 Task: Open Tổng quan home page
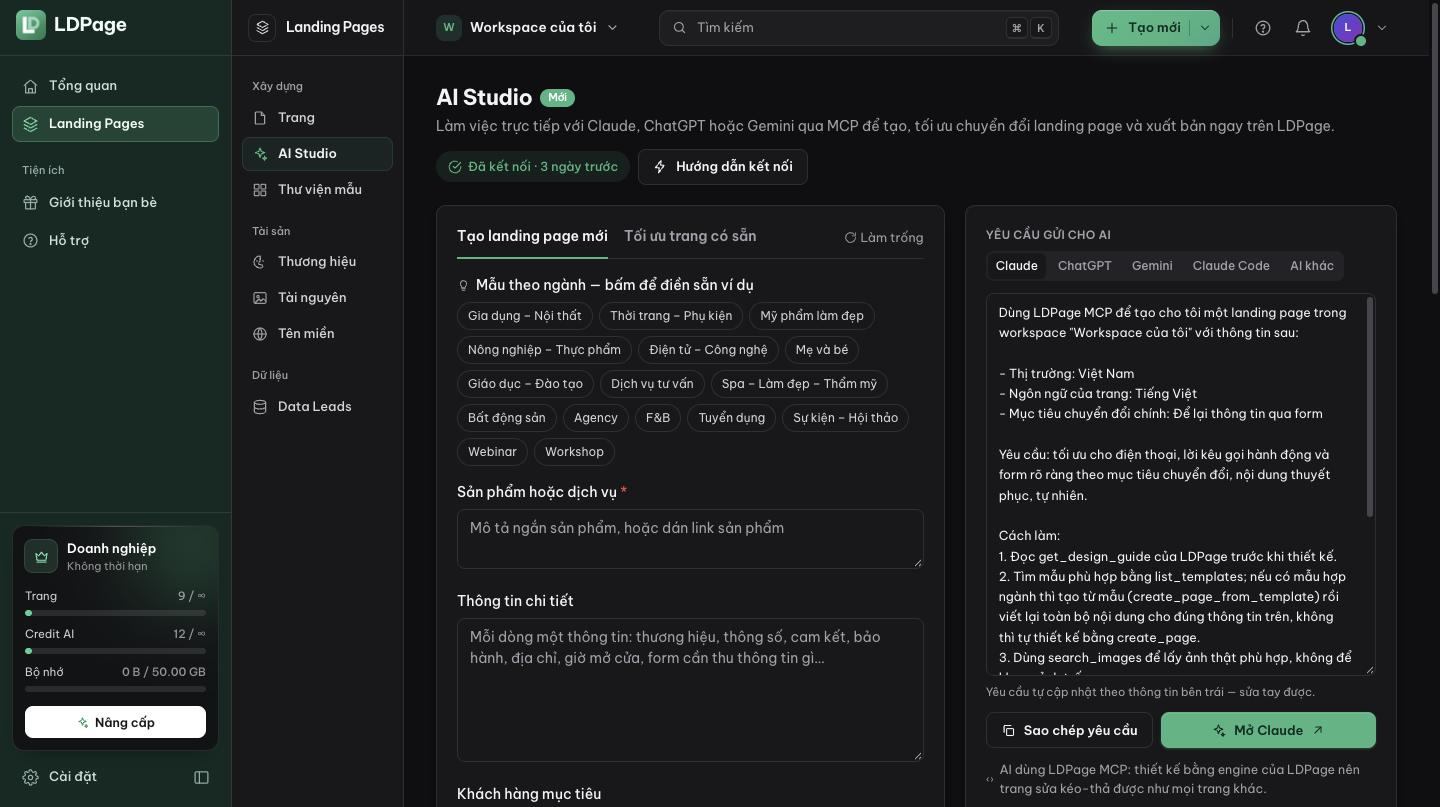click(x=115, y=86)
